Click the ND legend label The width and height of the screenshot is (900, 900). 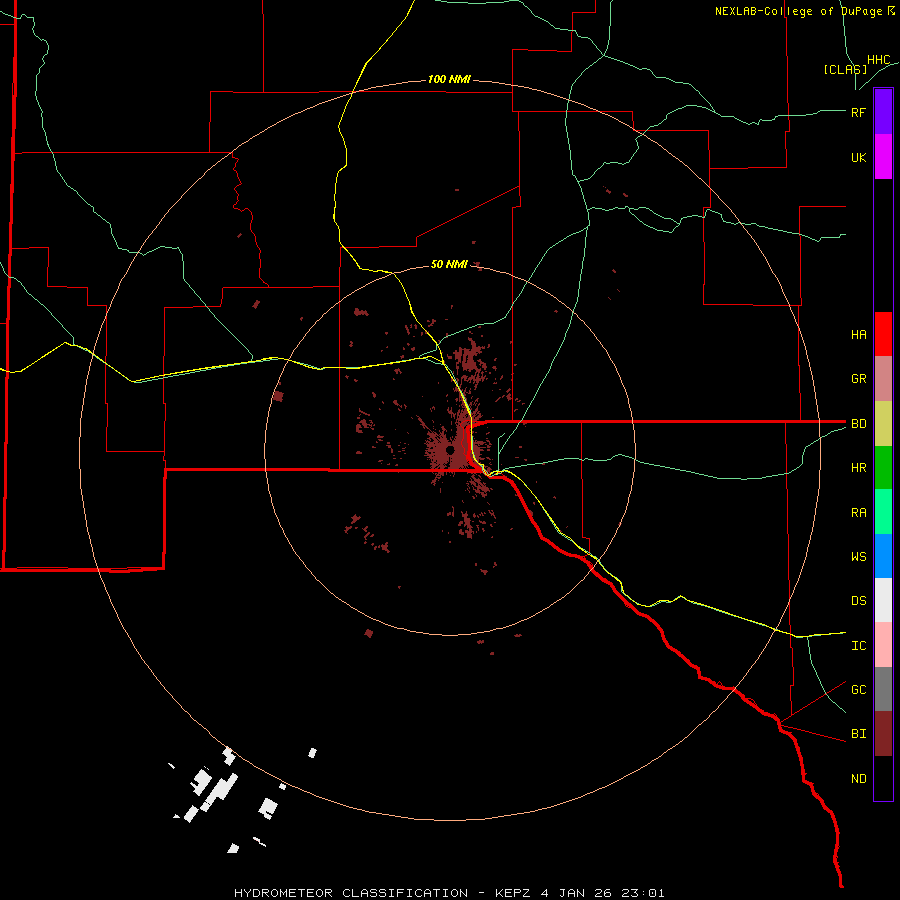tap(858, 778)
